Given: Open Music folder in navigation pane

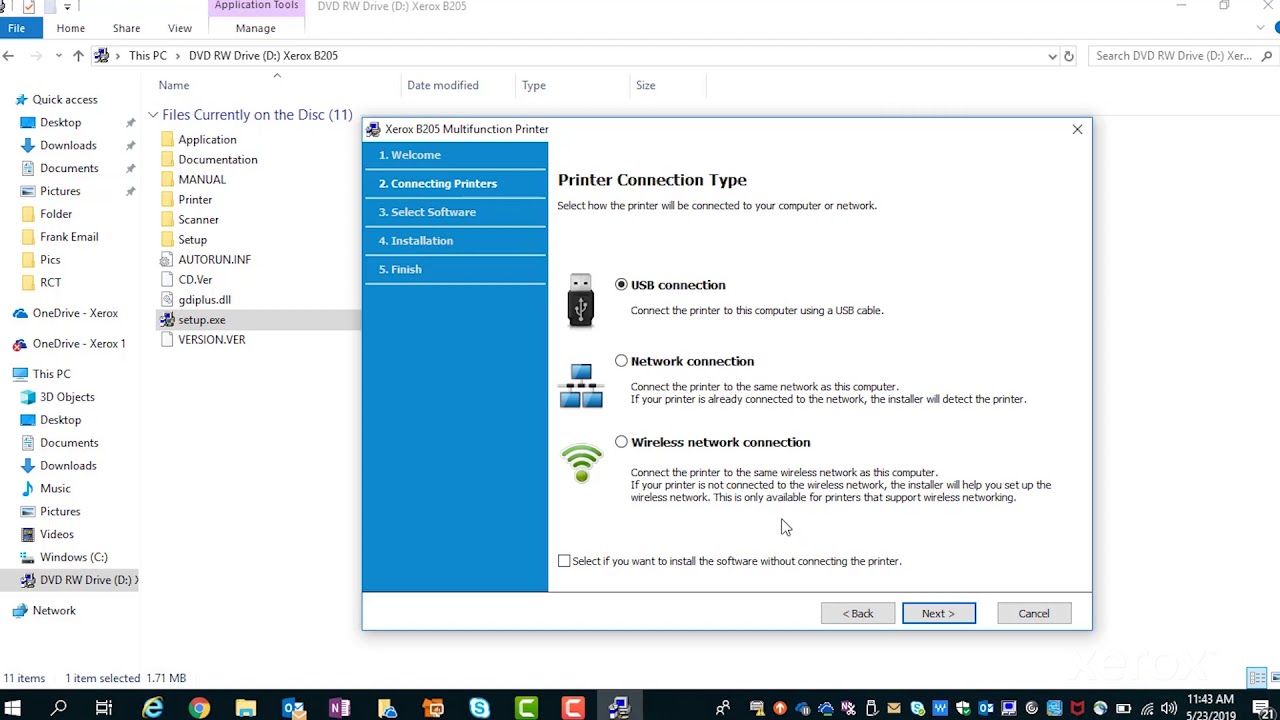Looking at the screenshot, I should pos(55,489).
